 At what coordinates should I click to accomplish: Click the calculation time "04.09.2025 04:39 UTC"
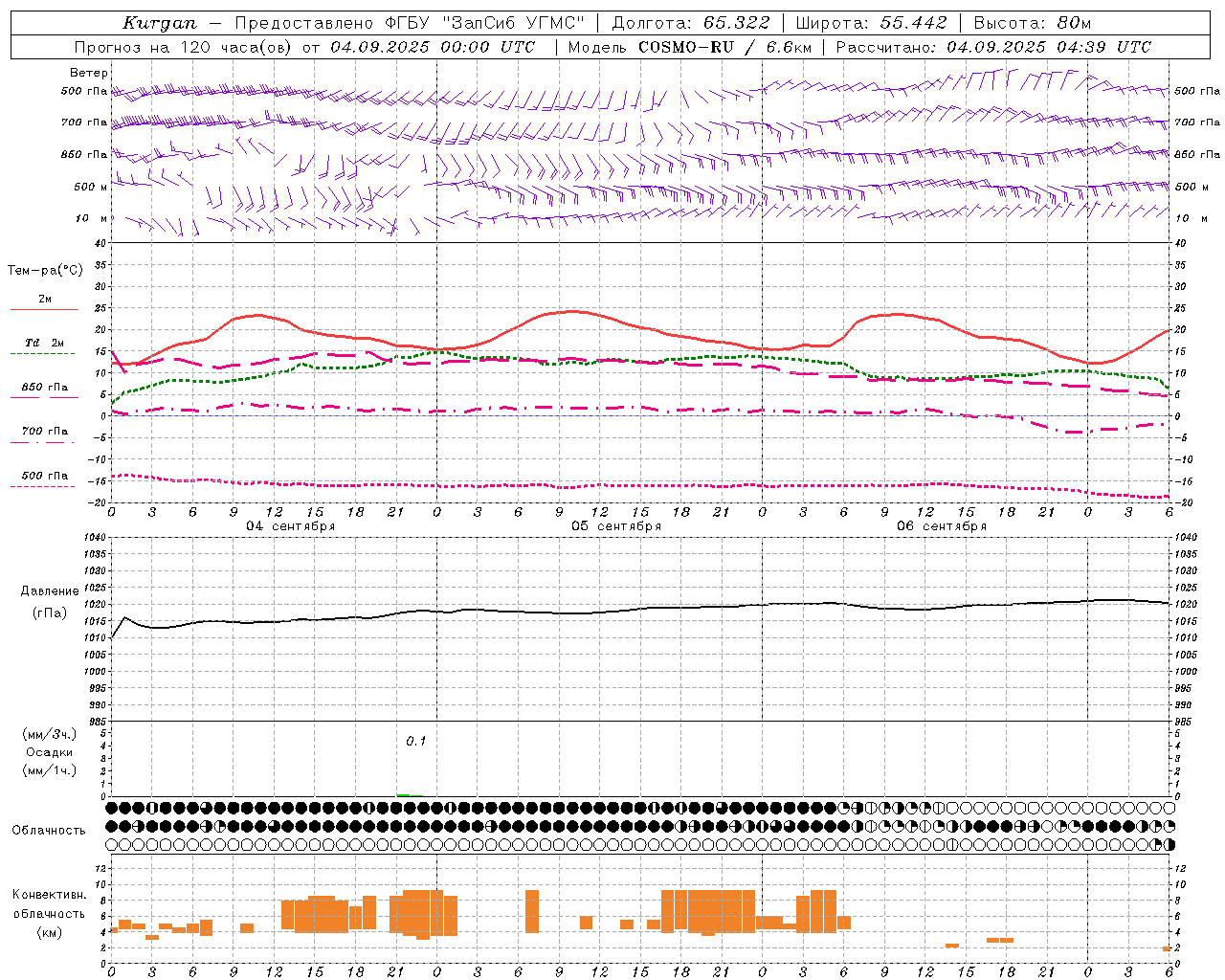1049,47
